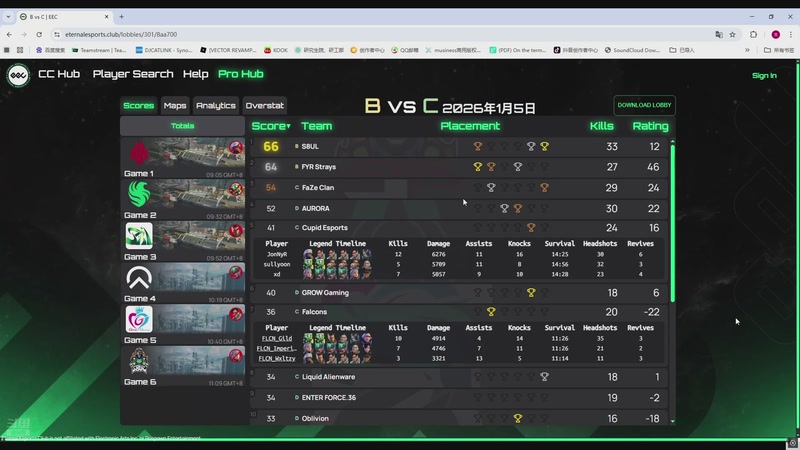This screenshot has height=450, width=800.
Task: Go back with the browser back arrow
Action: click(x=9, y=34)
